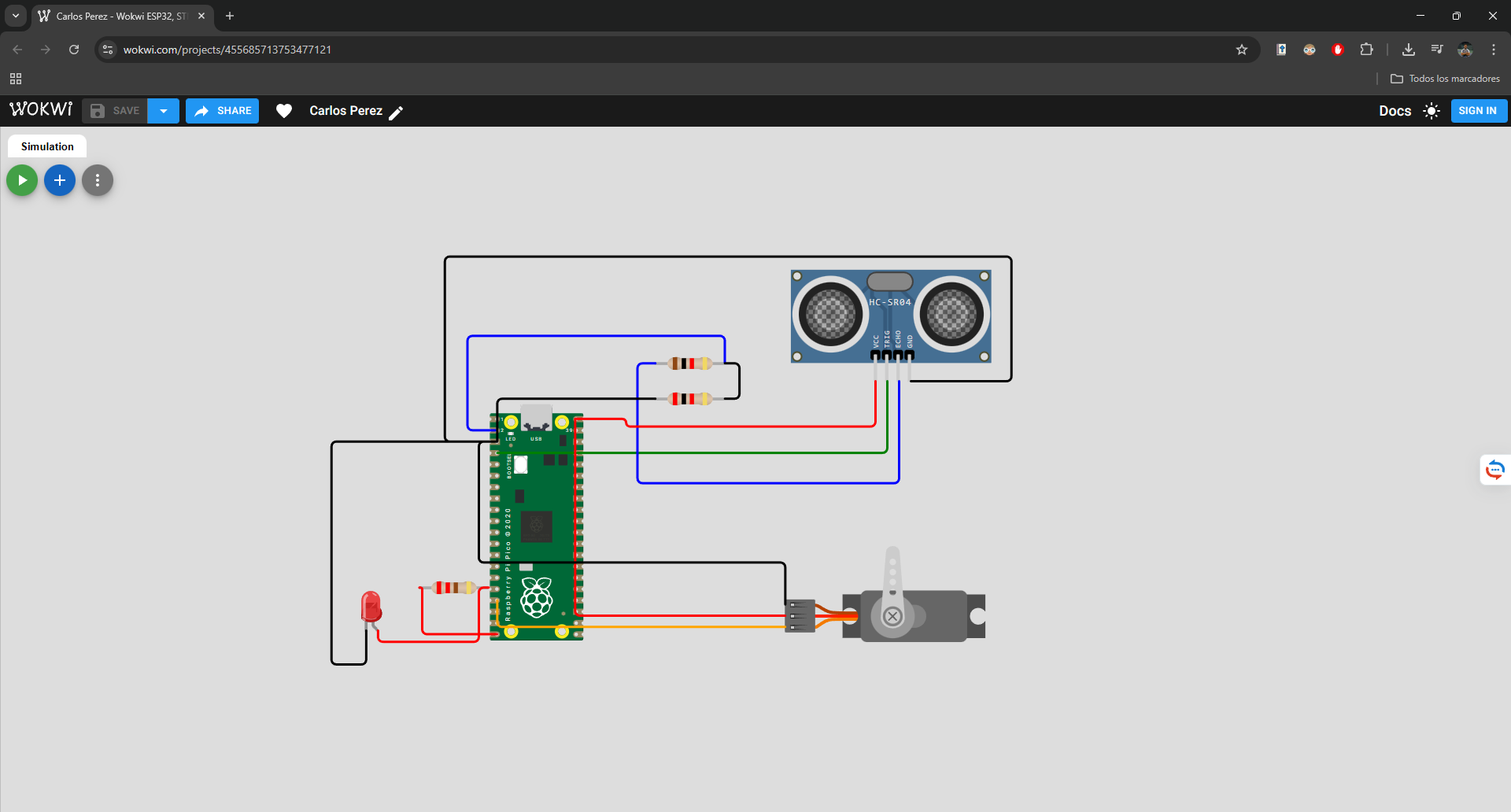Favorite the project with the heart icon
This screenshot has width=1511, height=812.
coord(284,110)
